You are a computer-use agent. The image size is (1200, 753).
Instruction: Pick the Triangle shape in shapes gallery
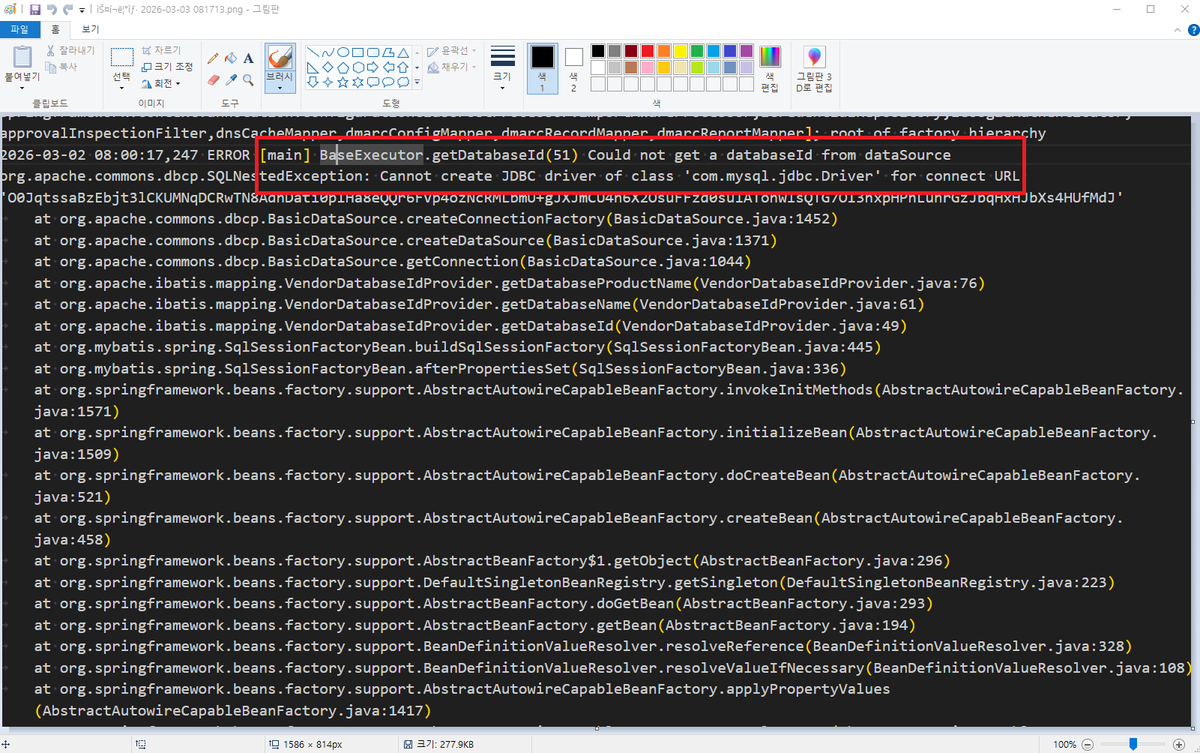pos(403,52)
